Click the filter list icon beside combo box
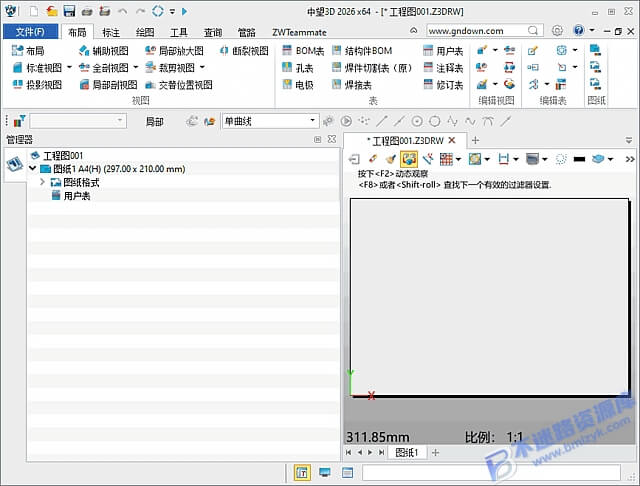 19,121
